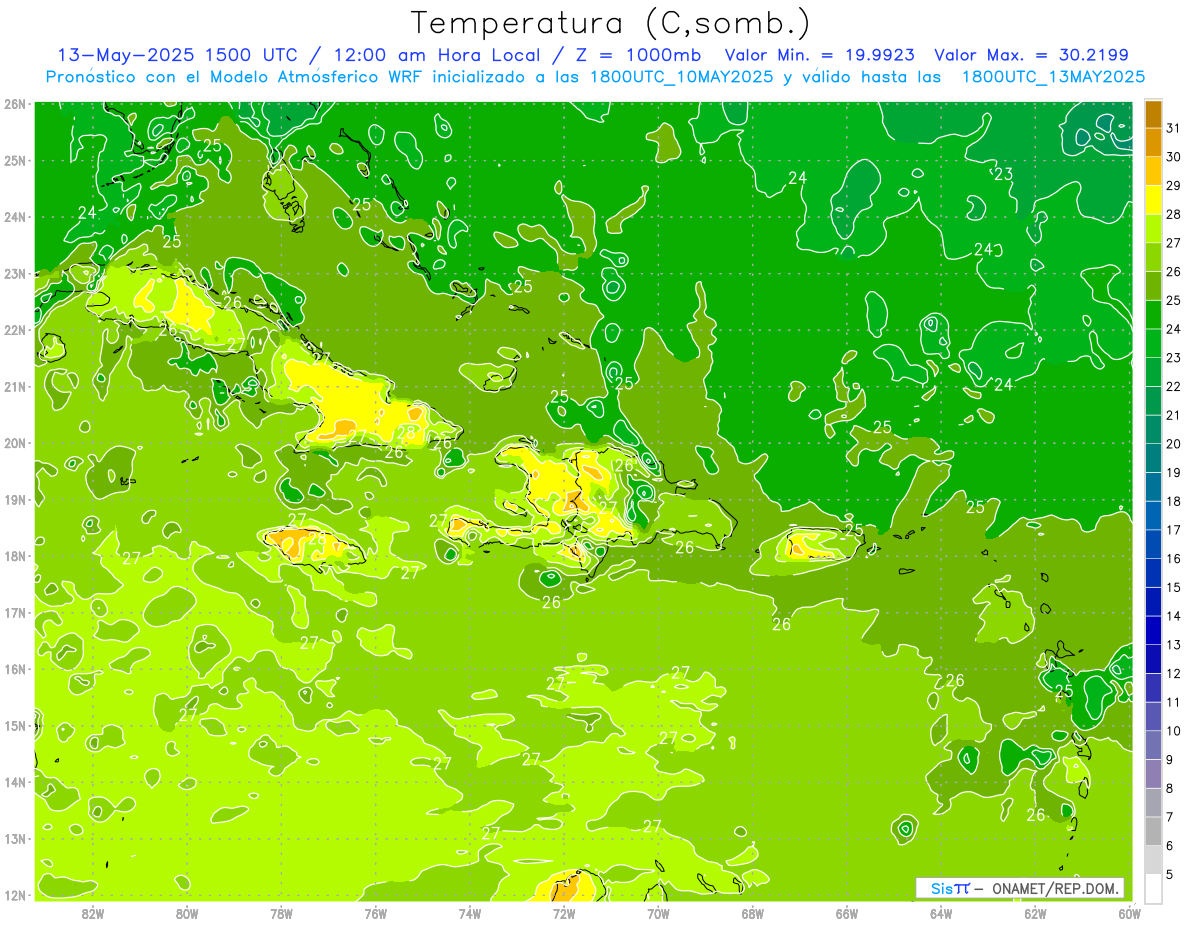Image resolution: width=1200 pixels, height=927 pixels.
Task: Click the "ONAMET/REP.DOM." credit label
Action: 1056,888
